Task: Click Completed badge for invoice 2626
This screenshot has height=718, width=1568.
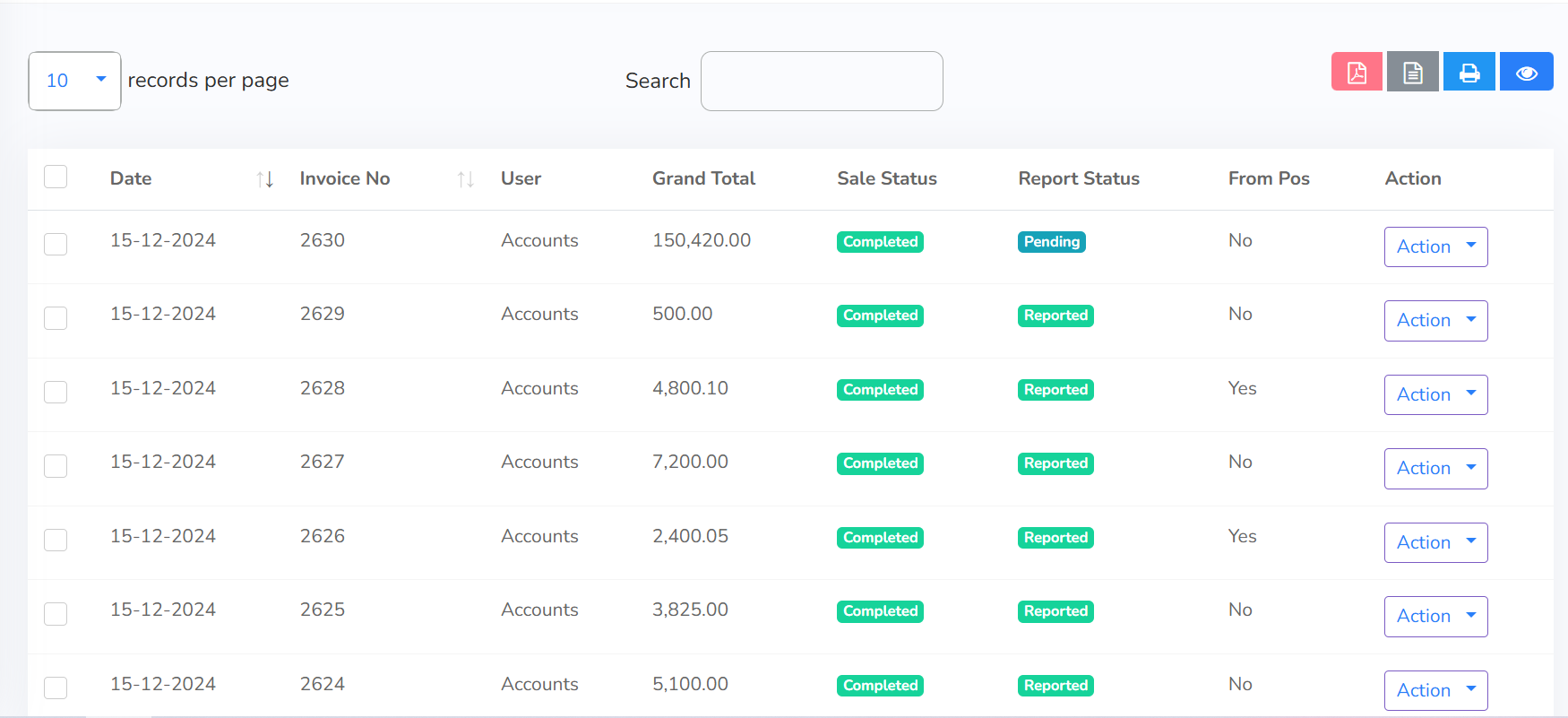Action: tap(881, 538)
